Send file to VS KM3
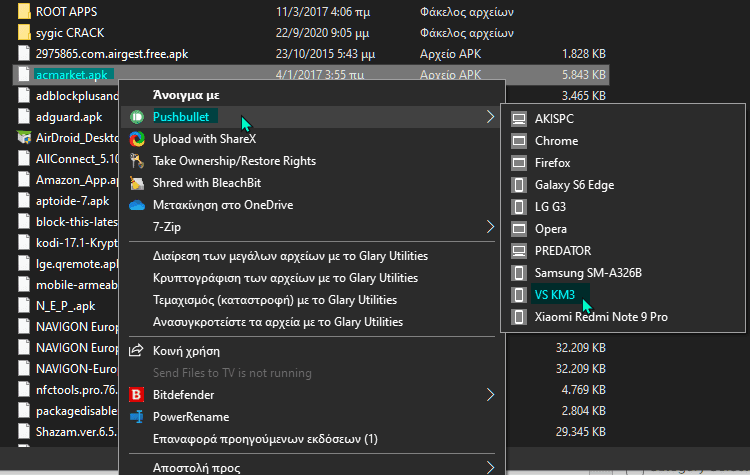The height and width of the screenshot is (475, 750). point(623,295)
